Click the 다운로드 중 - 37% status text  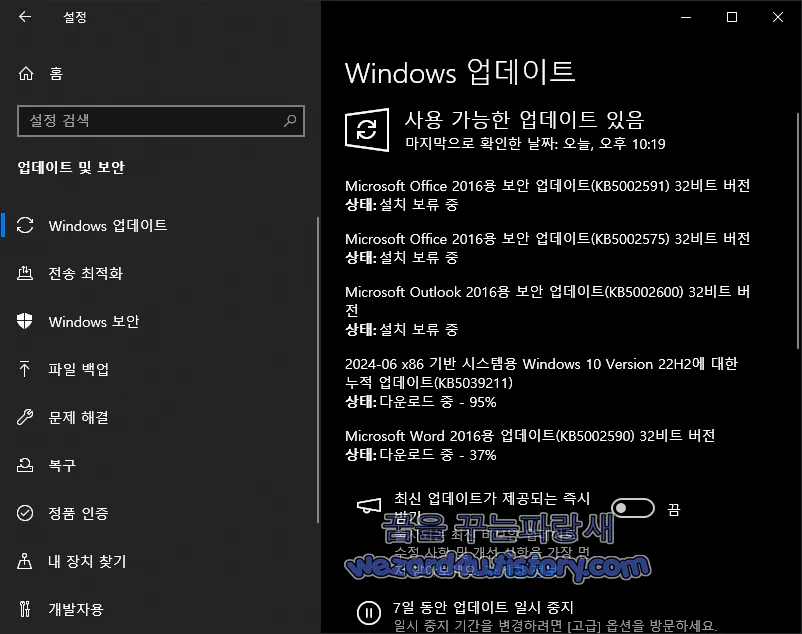click(438, 455)
